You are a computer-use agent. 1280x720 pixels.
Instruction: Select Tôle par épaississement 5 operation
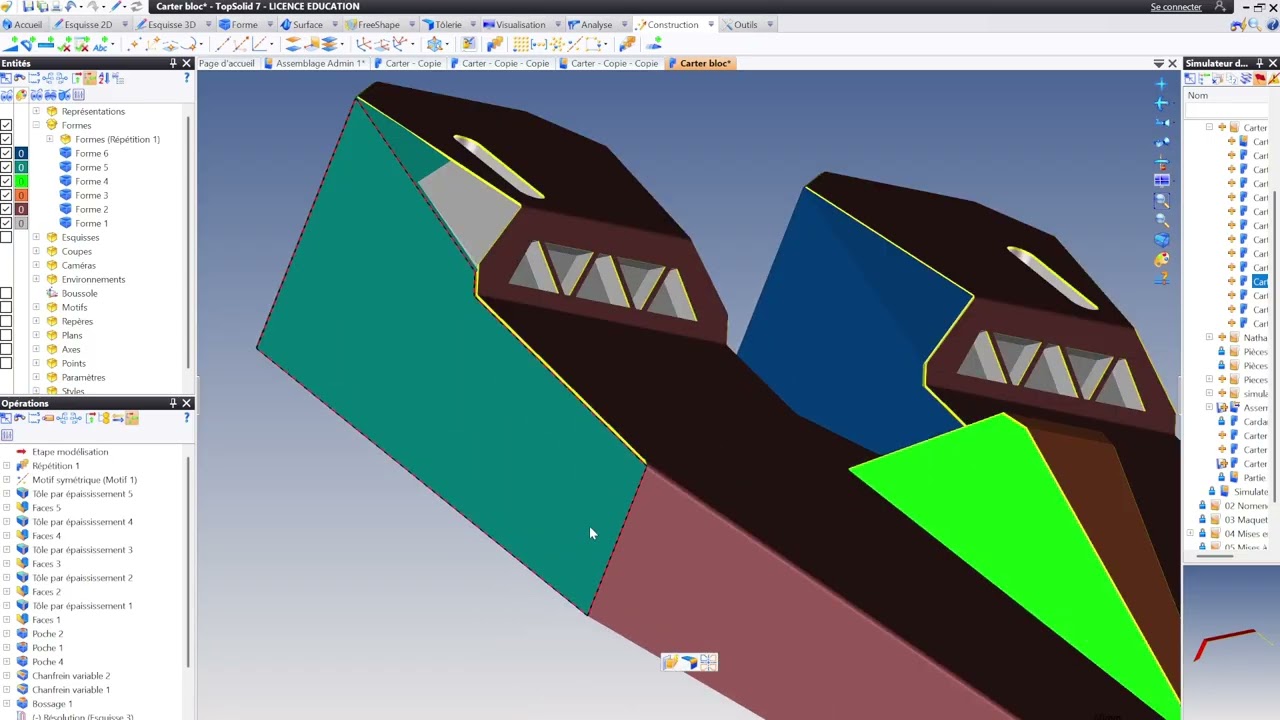[x=82, y=493]
